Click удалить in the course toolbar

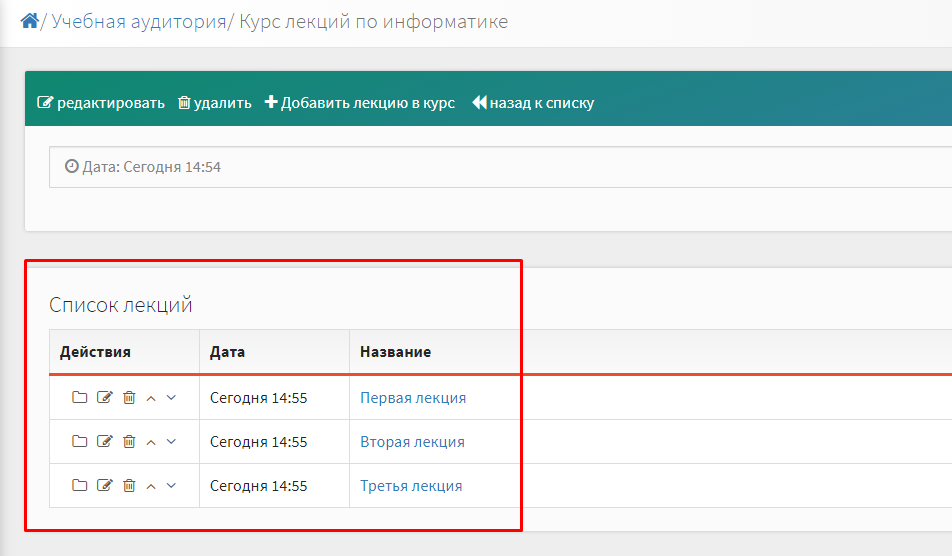[x=215, y=103]
